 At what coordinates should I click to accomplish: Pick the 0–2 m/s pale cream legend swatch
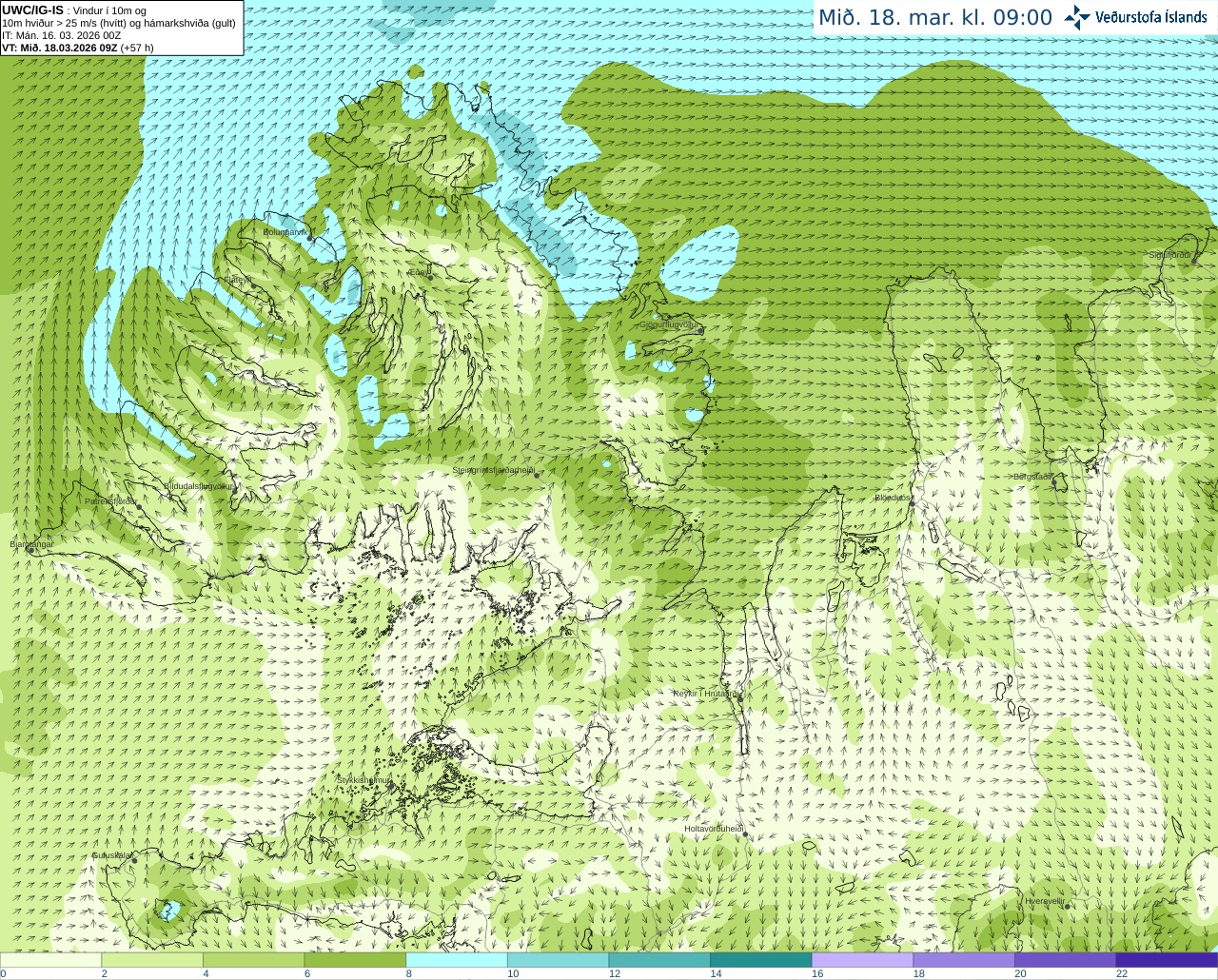pos(50,960)
